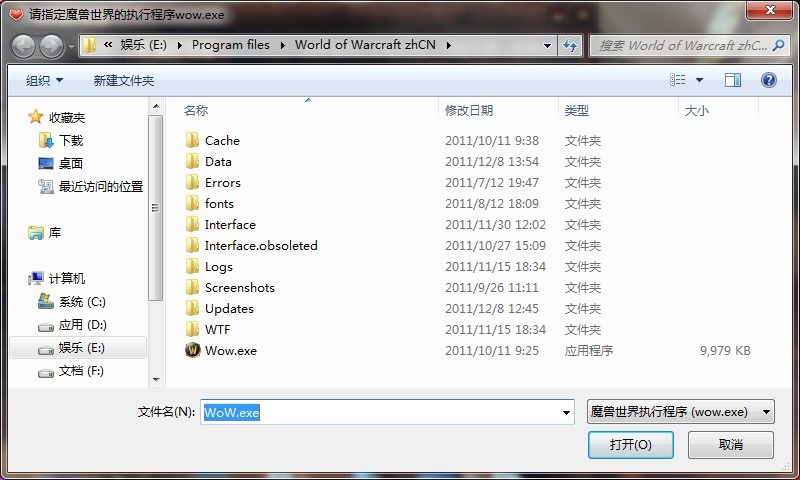This screenshot has width=800, height=480.
Task: Open the 魔兽世界执行程序 (wow.exe) file type dropdown
Action: (681, 412)
